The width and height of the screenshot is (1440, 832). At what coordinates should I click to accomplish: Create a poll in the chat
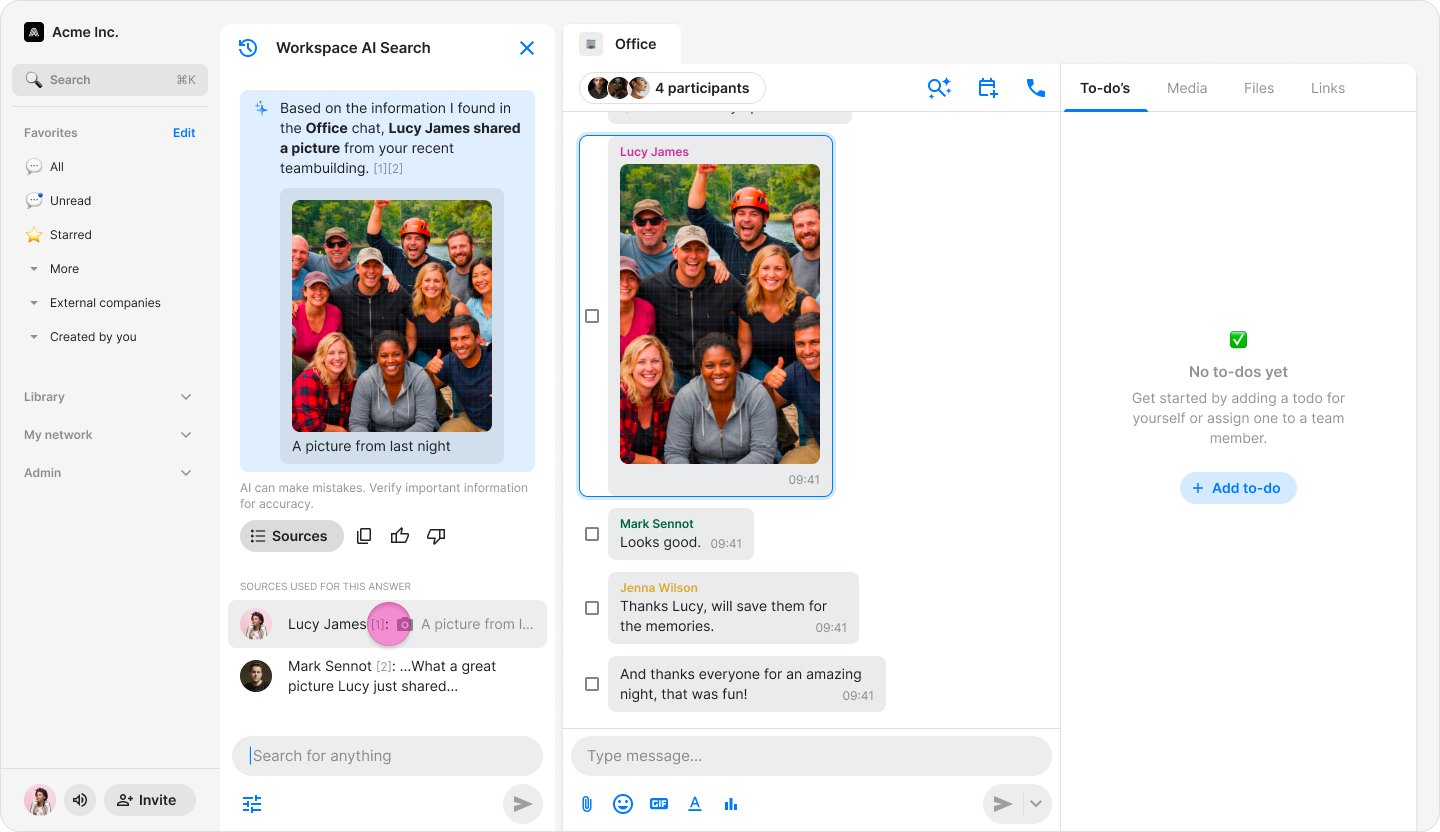click(x=731, y=804)
